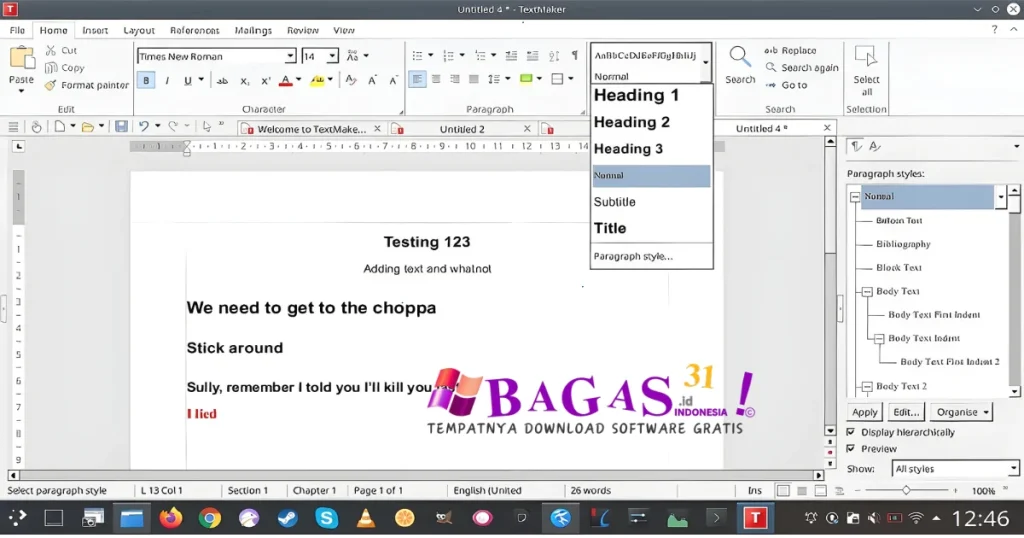Apply the green paragraph shading color
The height and width of the screenshot is (538, 1024).
coord(526,79)
